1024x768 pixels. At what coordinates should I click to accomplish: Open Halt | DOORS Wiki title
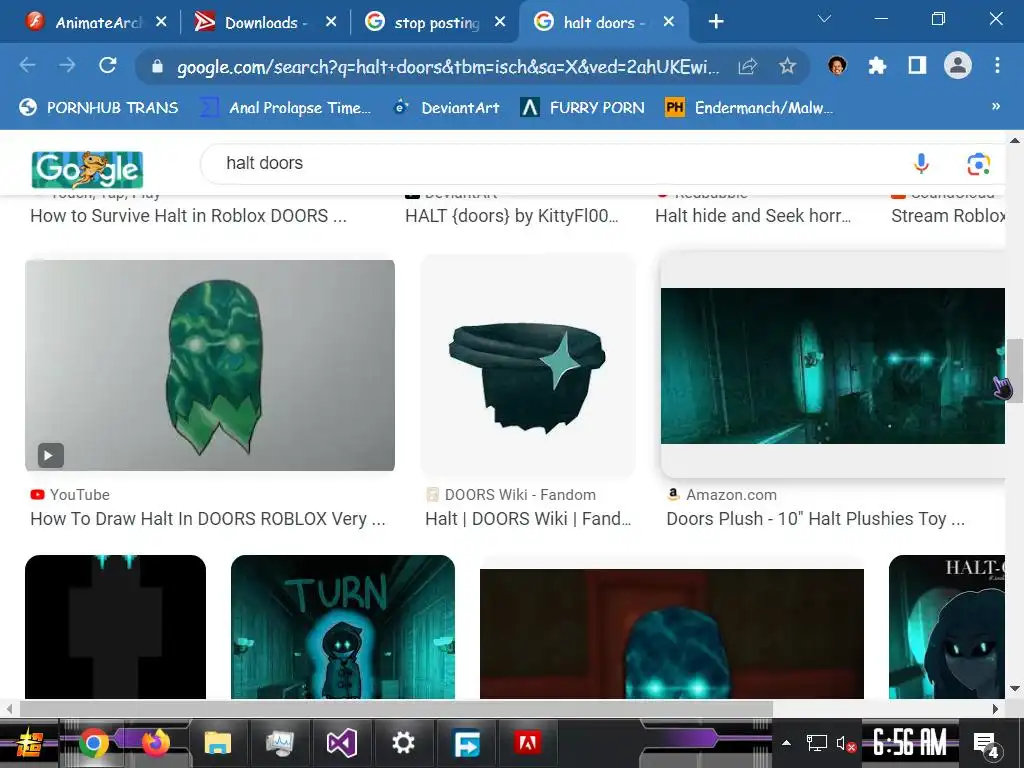(528, 519)
